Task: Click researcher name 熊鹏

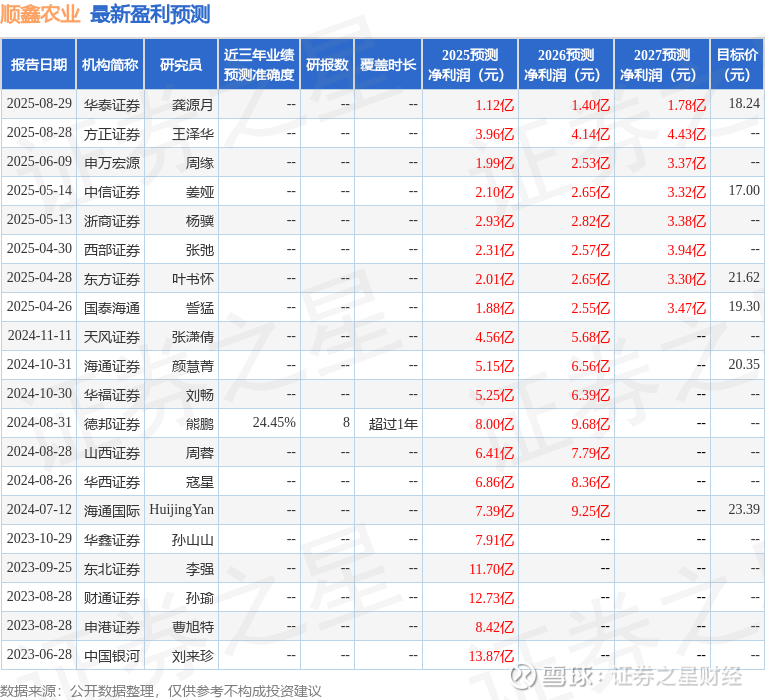Action: pos(200,424)
